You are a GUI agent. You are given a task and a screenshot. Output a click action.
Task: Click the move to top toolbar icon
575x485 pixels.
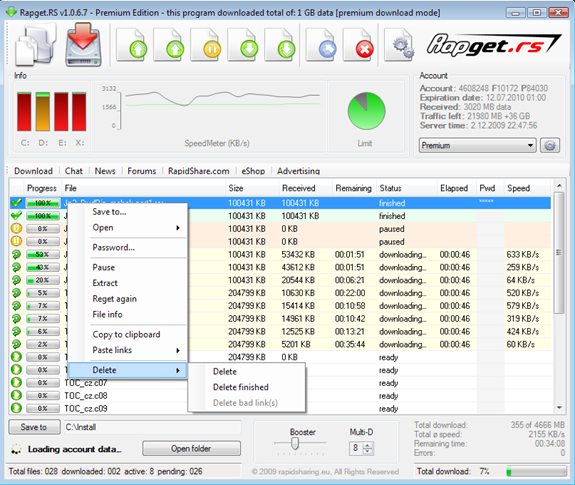pyautogui.click(x=131, y=45)
